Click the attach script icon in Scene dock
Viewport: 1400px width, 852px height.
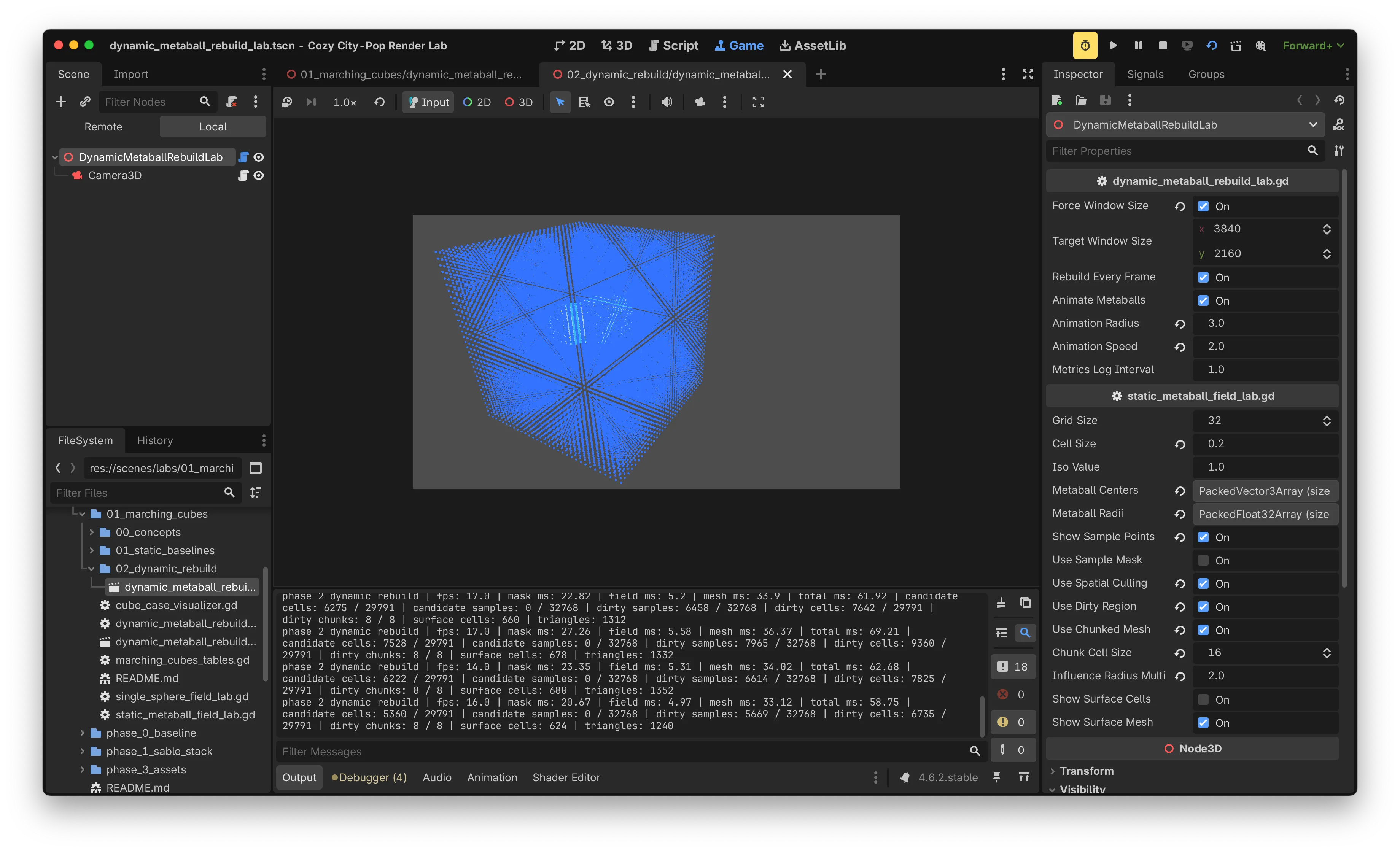(231, 102)
